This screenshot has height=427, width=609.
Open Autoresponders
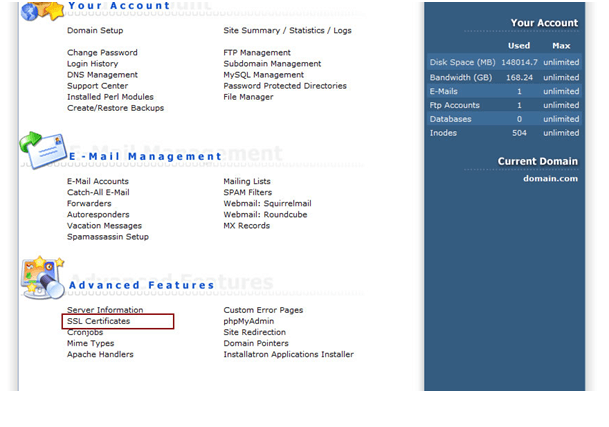click(x=98, y=214)
